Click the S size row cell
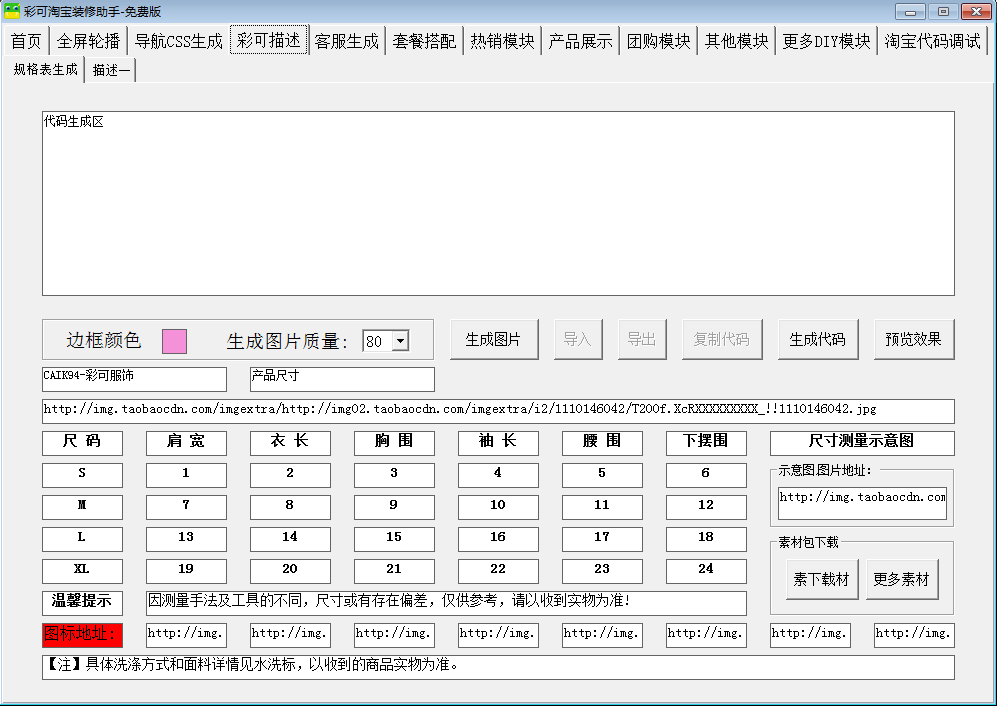Viewport: 997px width, 706px height. [82, 475]
